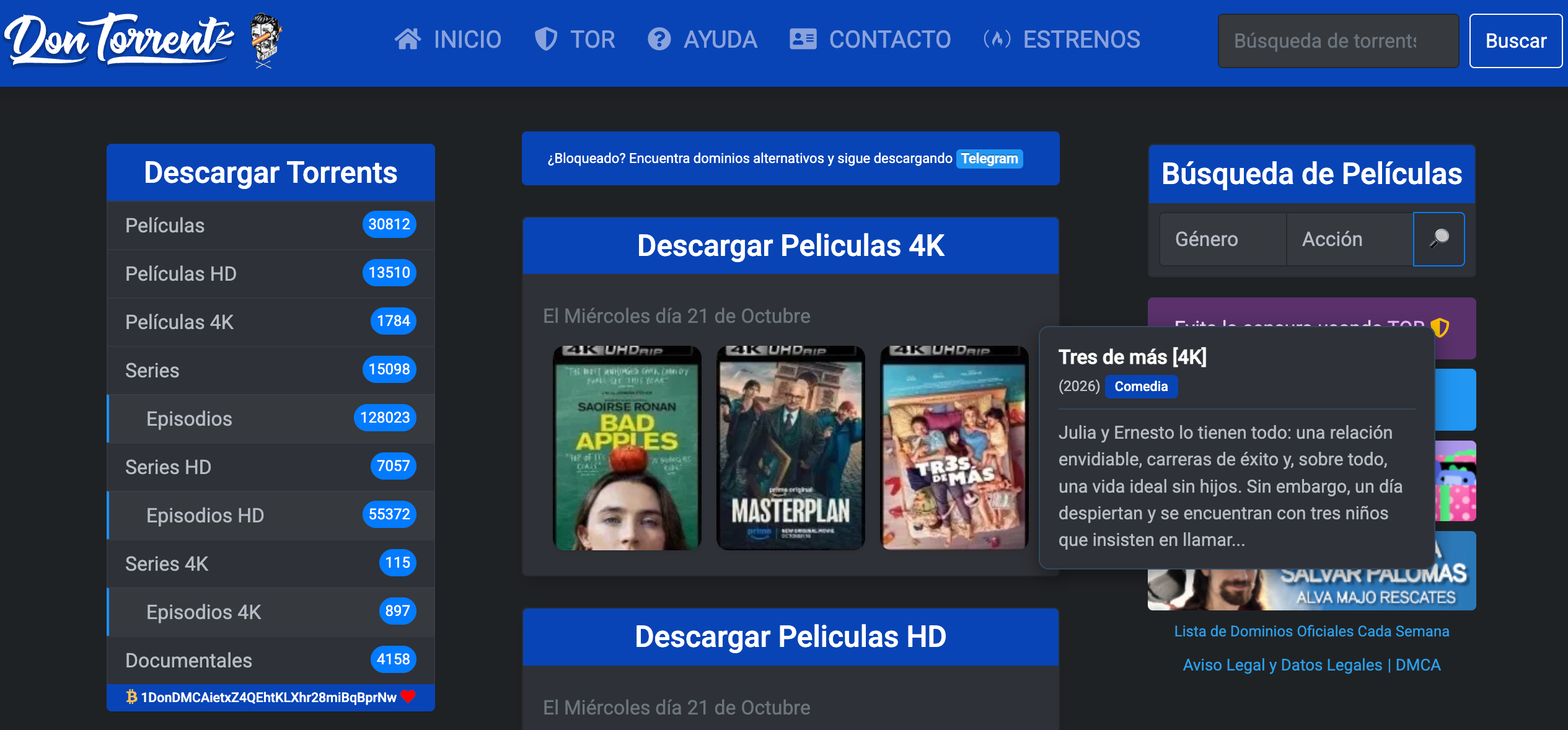Click the Bitcoin icon in donation bar

(131, 697)
